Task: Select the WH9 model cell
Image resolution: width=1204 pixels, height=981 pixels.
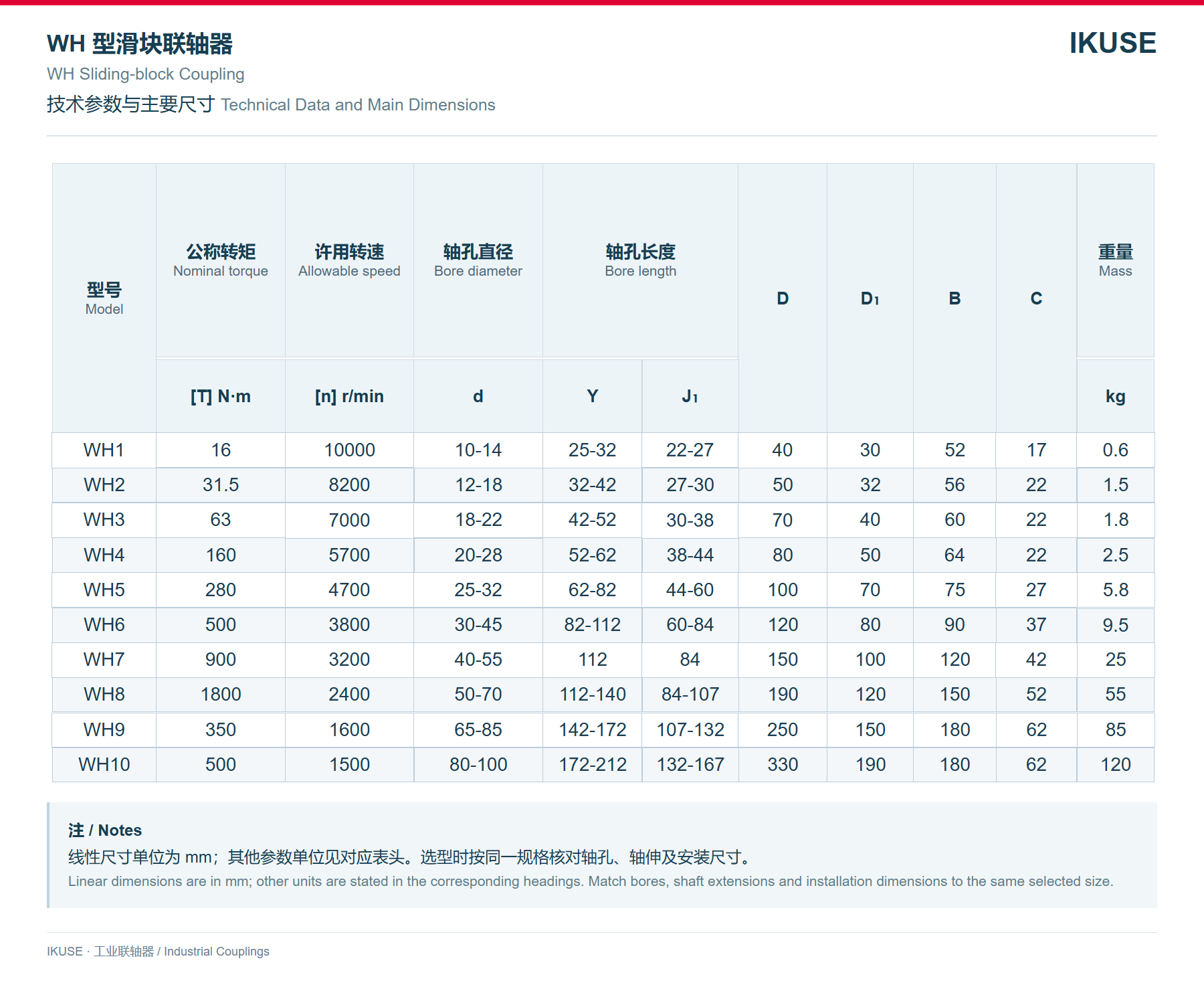Action: (104, 729)
